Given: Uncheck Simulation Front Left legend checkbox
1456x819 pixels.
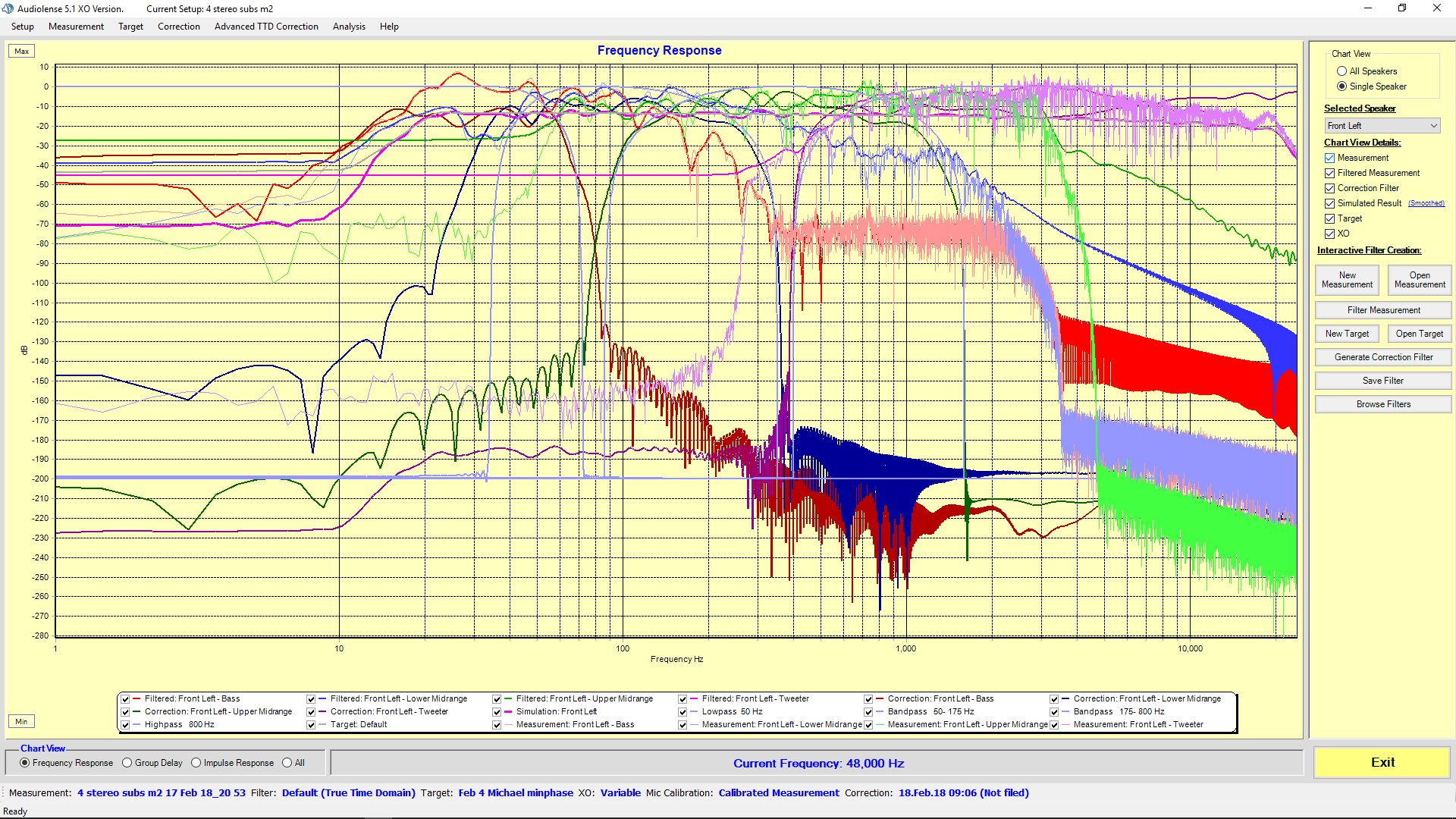Looking at the screenshot, I should pyautogui.click(x=497, y=712).
